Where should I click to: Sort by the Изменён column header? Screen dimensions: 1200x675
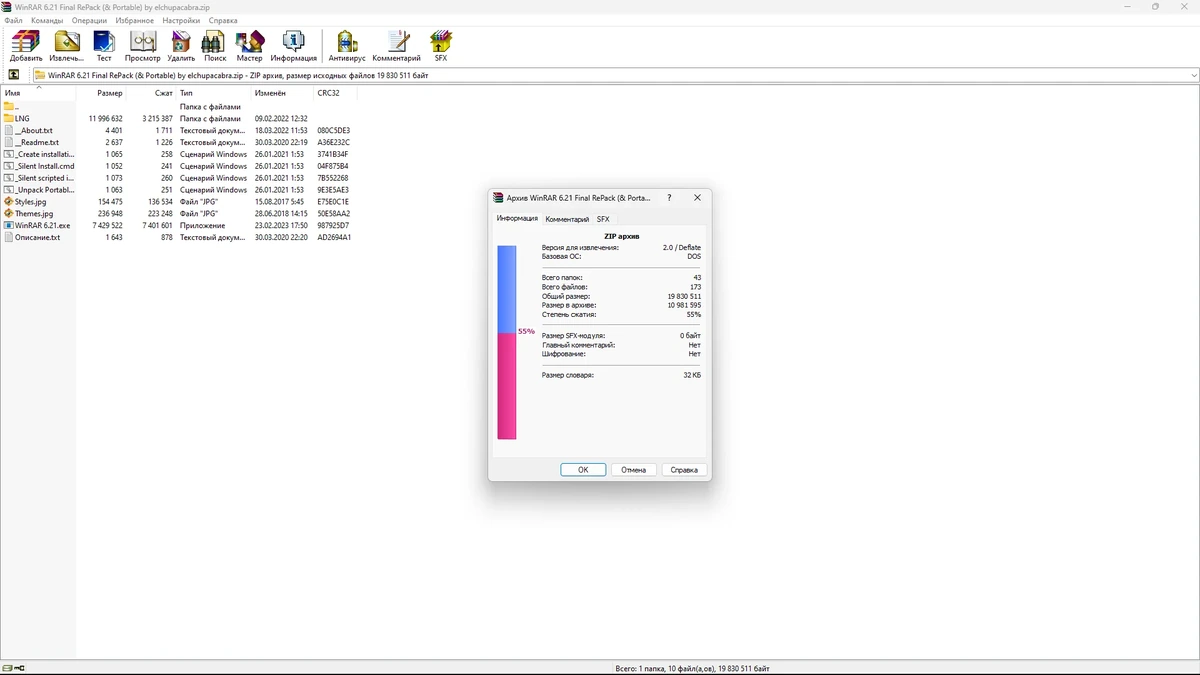pos(283,93)
